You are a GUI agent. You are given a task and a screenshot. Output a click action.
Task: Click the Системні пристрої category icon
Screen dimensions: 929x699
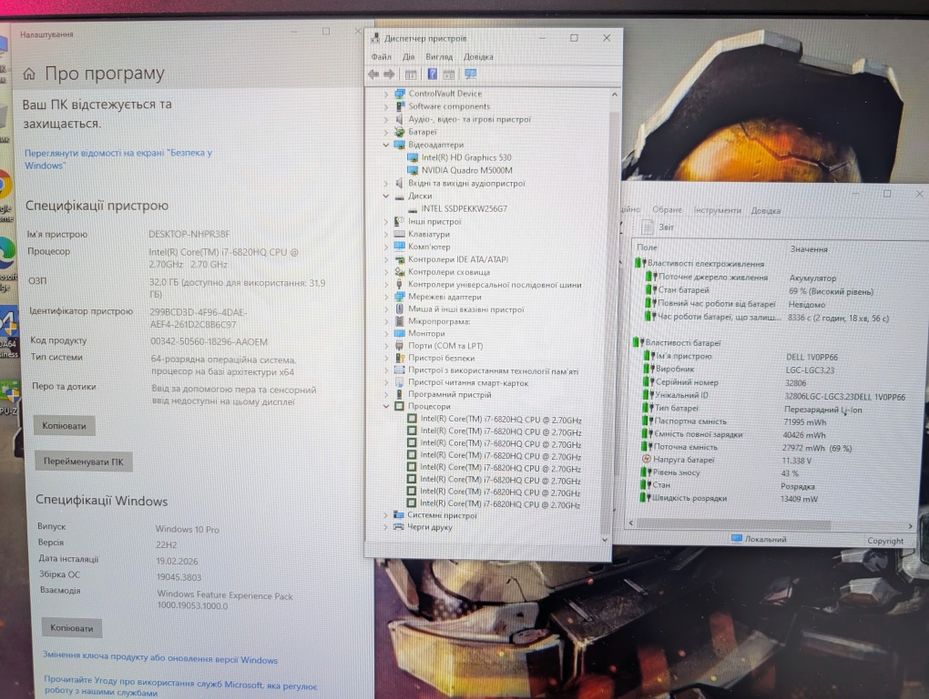(x=399, y=515)
